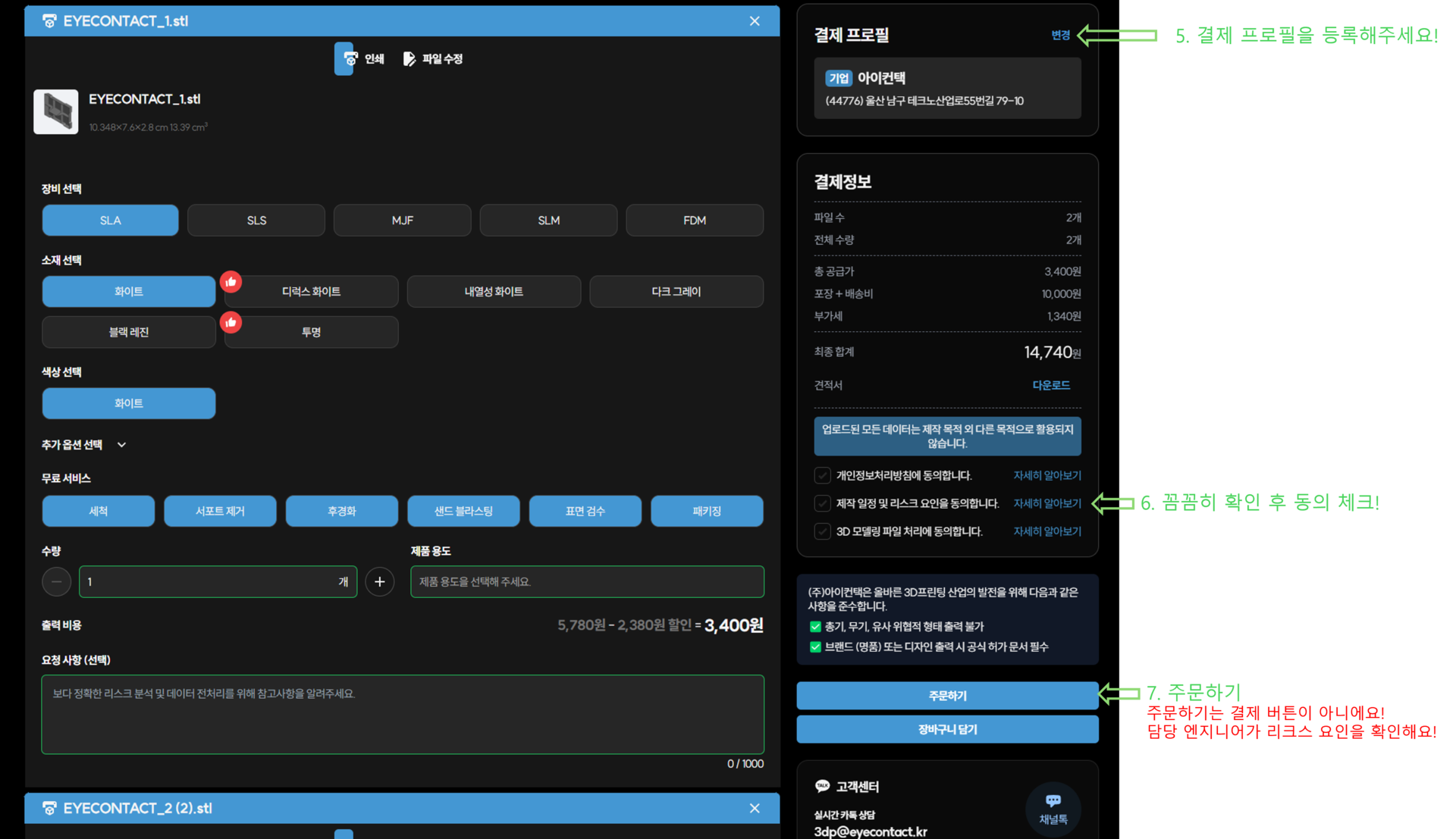Click the 3dp@eyecontact.kr email

click(871, 831)
